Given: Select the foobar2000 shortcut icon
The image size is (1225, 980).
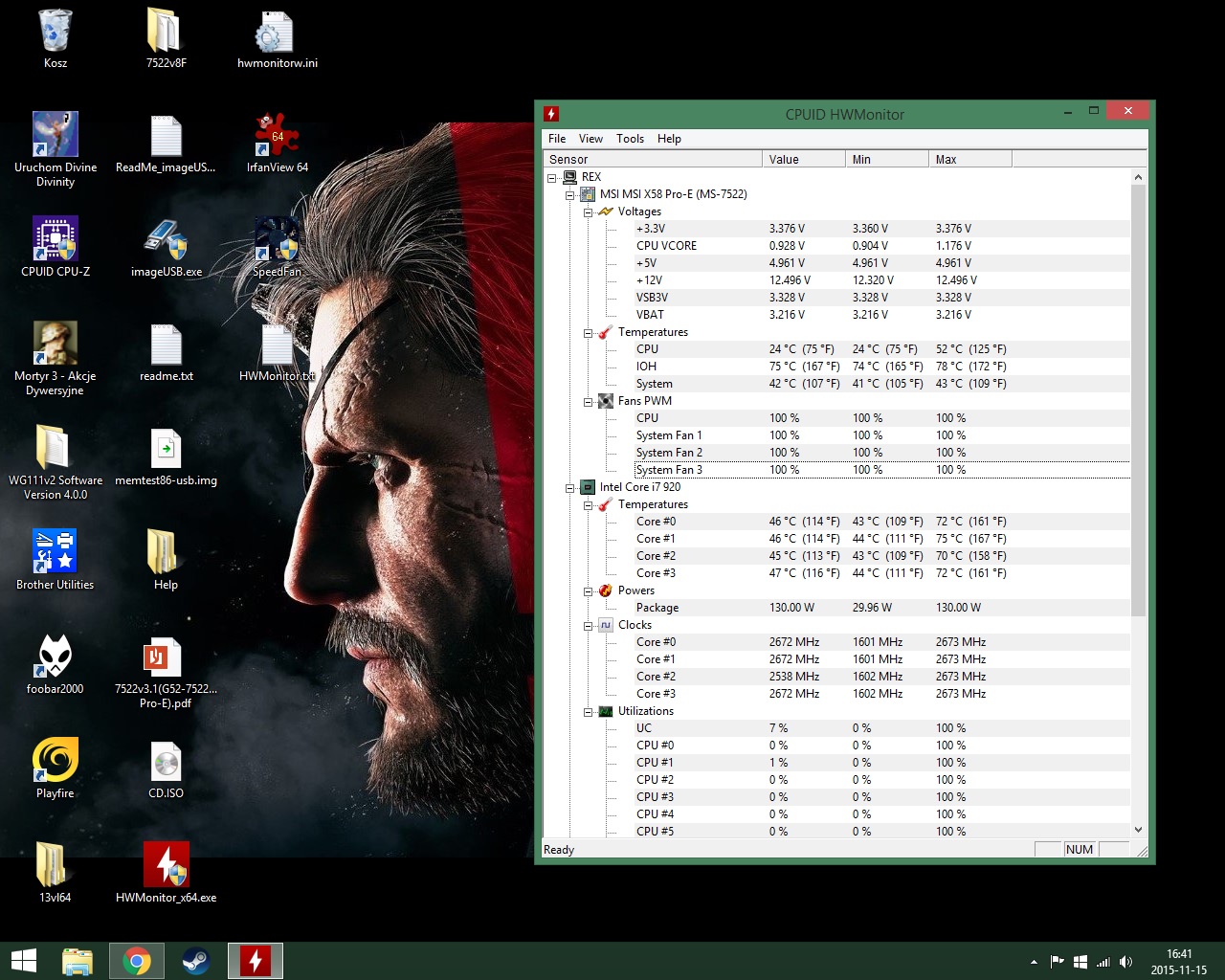Looking at the screenshot, I should pos(55,657).
